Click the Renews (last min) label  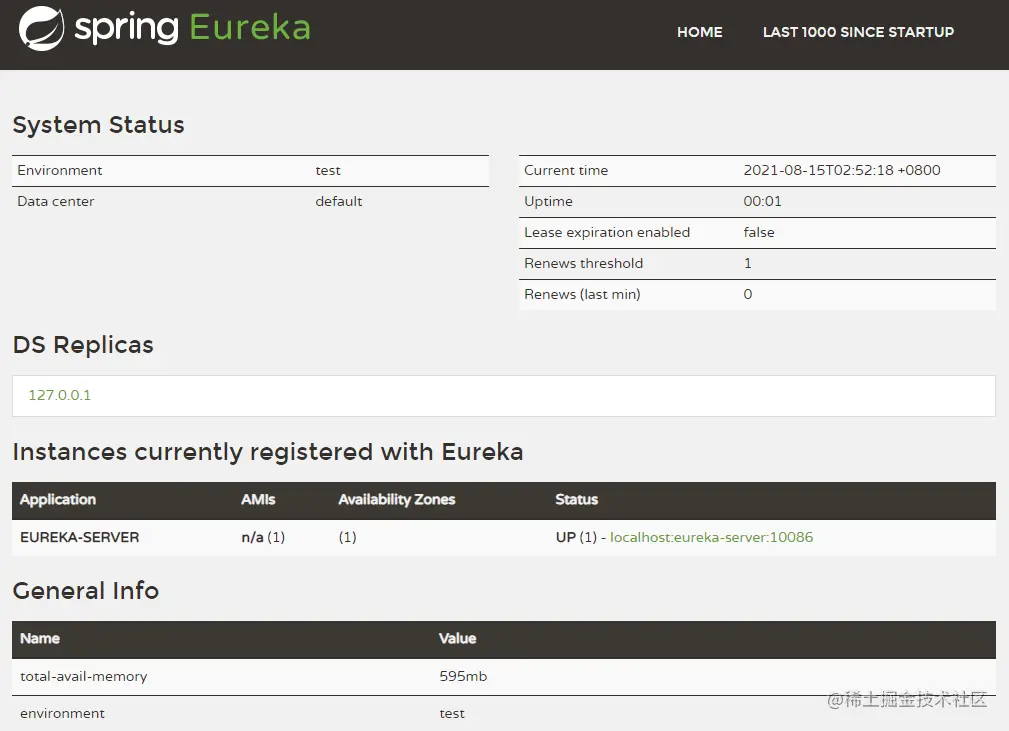pyautogui.click(x=582, y=294)
